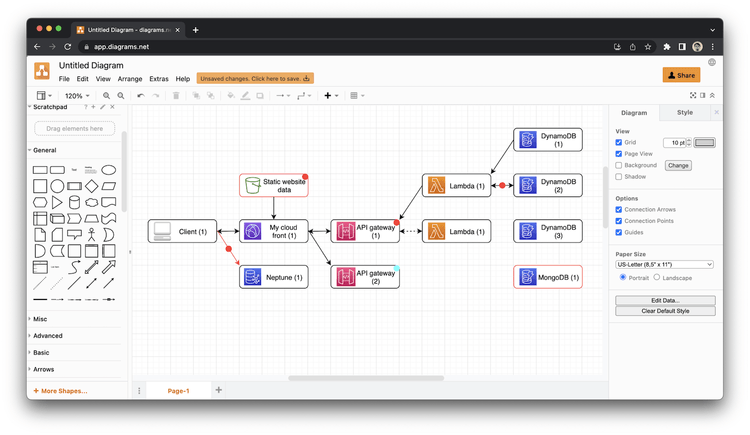The width and height of the screenshot is (750, 435).
Task: Click the grid color swatch
Action: 705,143
